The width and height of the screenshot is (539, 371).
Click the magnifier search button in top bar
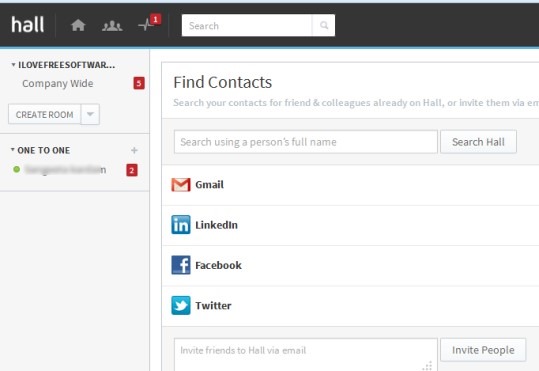tap(323, 25)
